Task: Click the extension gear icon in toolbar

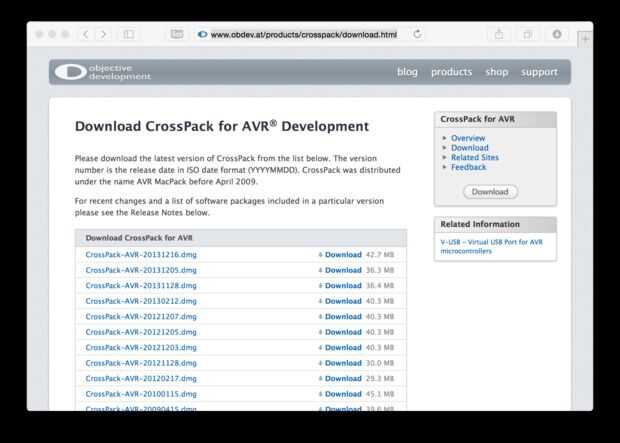Action: 557,34
